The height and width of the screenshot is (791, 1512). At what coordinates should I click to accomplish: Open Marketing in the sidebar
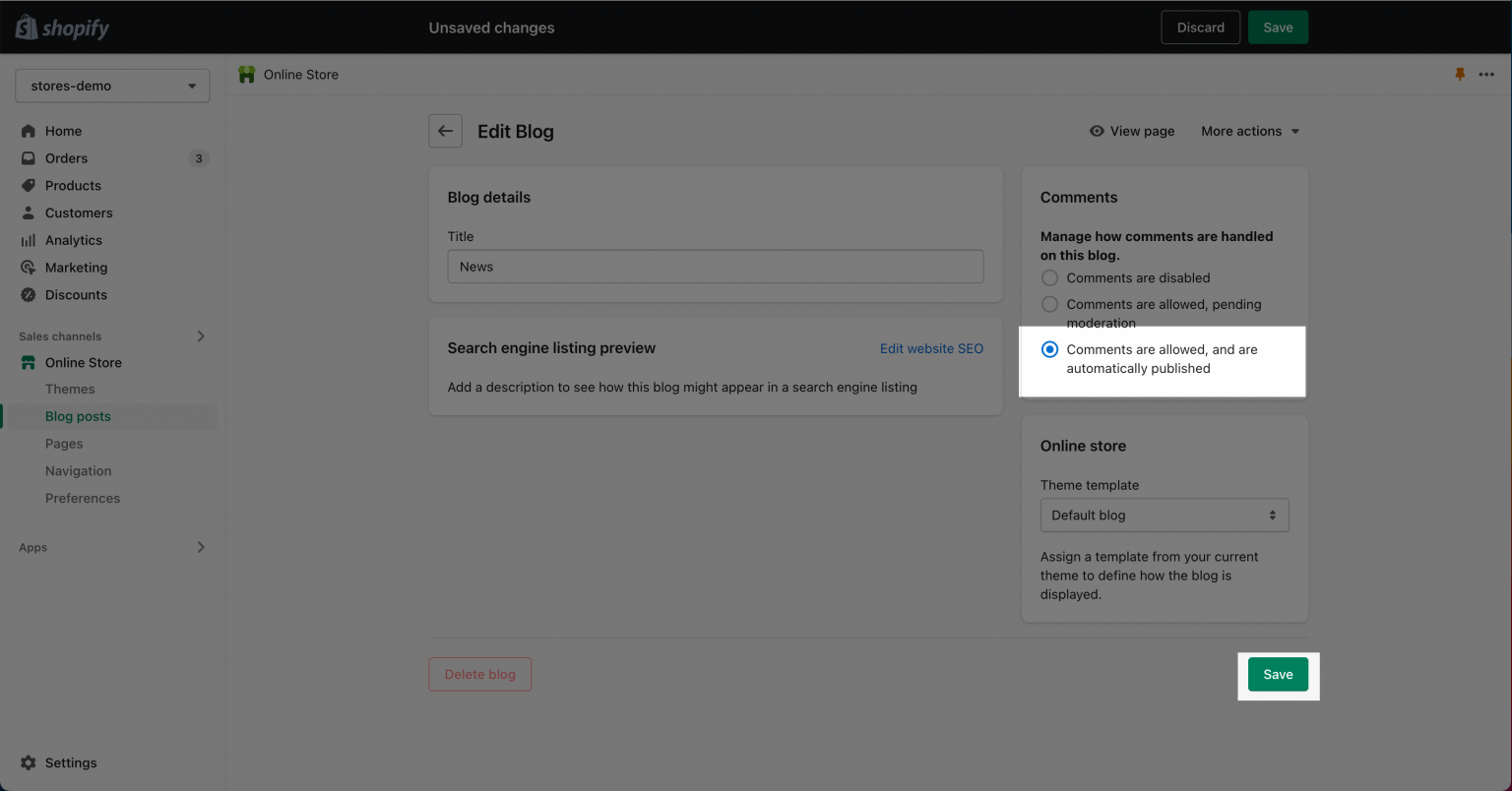click(x=76, y=268)
